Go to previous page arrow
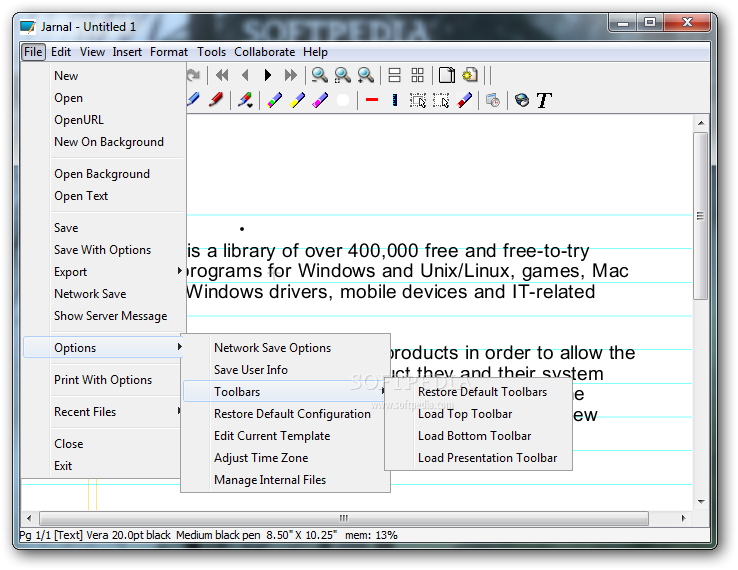 245,75
